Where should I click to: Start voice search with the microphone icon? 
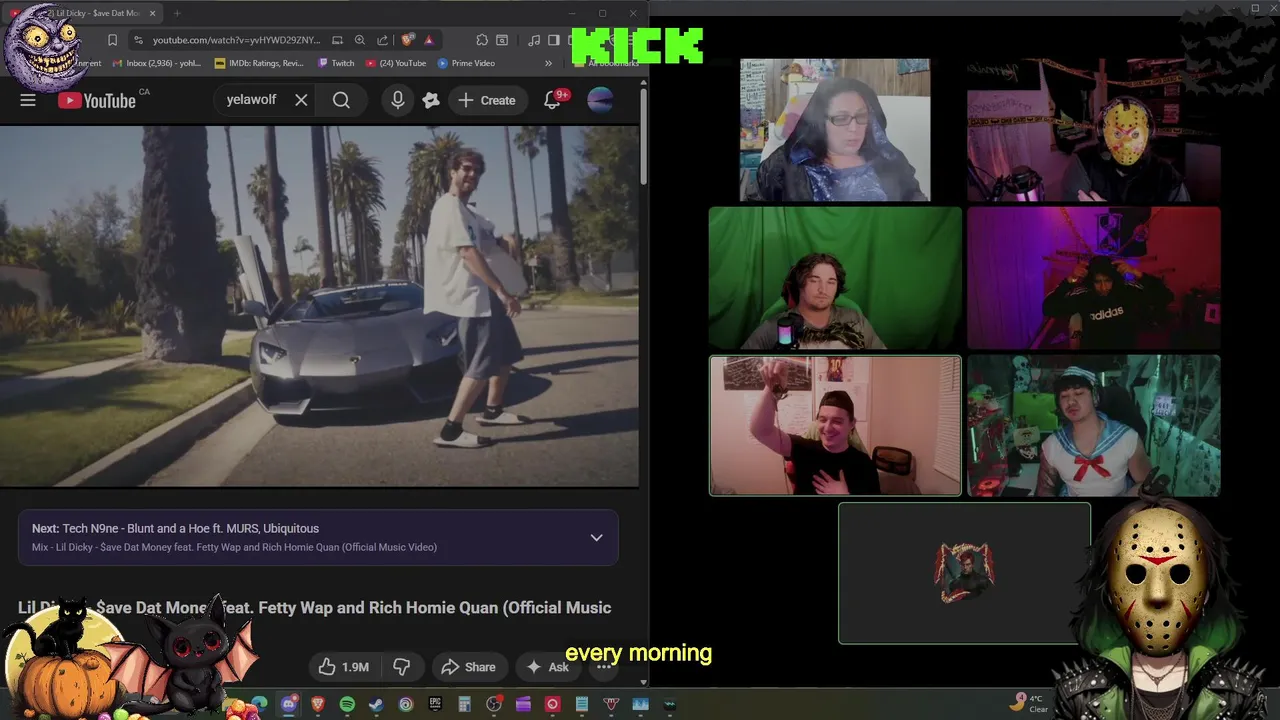398,100
